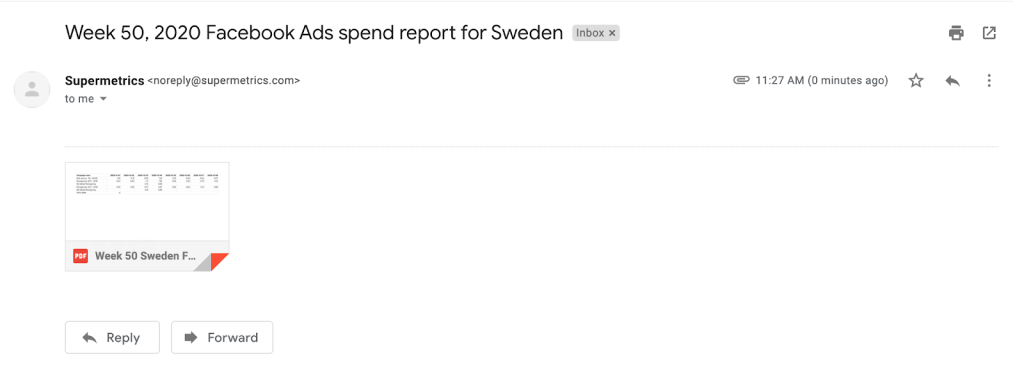This screenshot has height=384, width=1024.
Task: Open the spreadsheet preview thumbnail of the attachment
Action: [147, 202]
